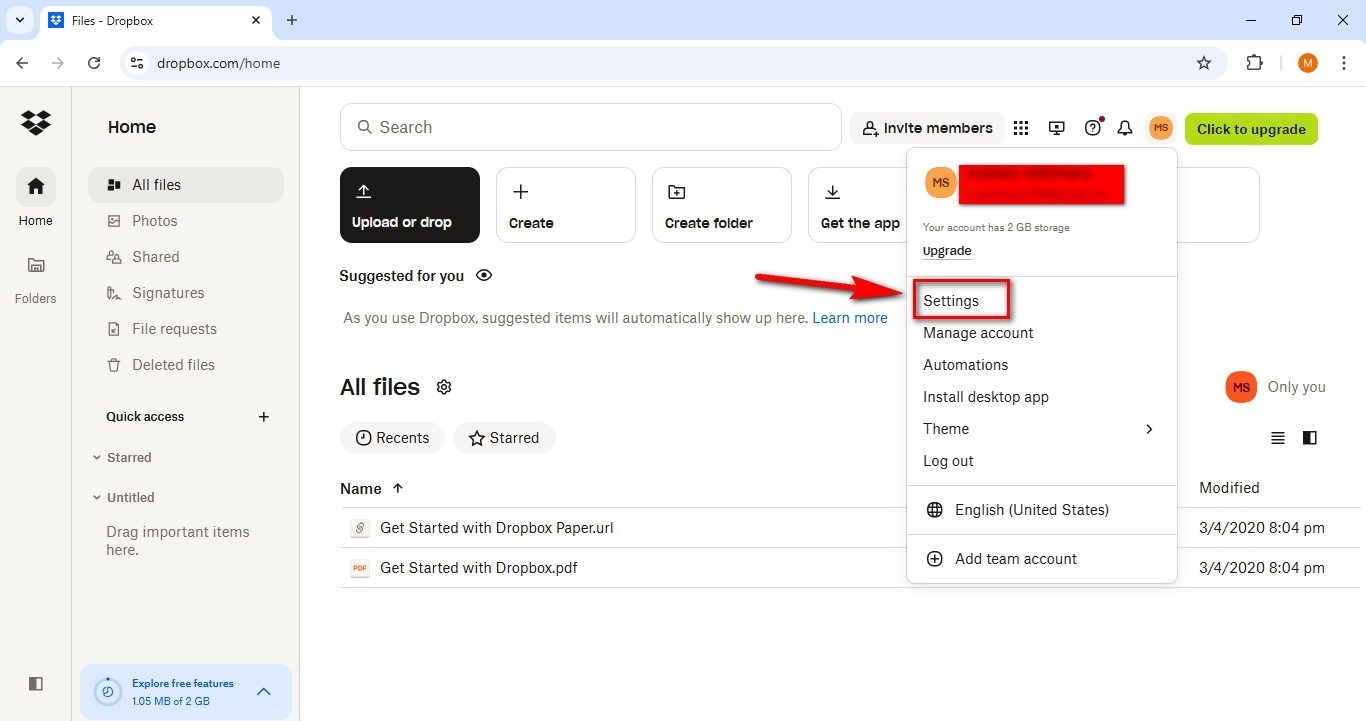Click the storage usage 1.05 MB of 2 GB
This screenshot has width=1366, height=721.
tap(171, 701)
